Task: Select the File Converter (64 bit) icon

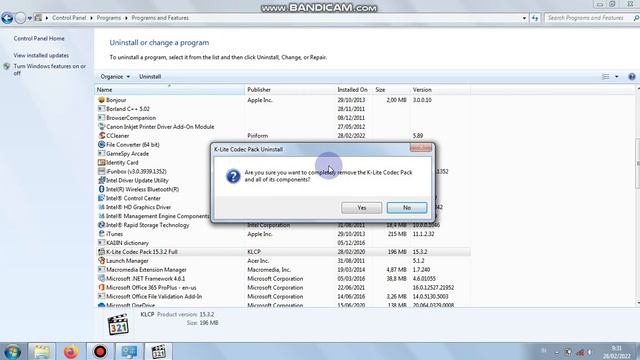Action: coord(101,144)
